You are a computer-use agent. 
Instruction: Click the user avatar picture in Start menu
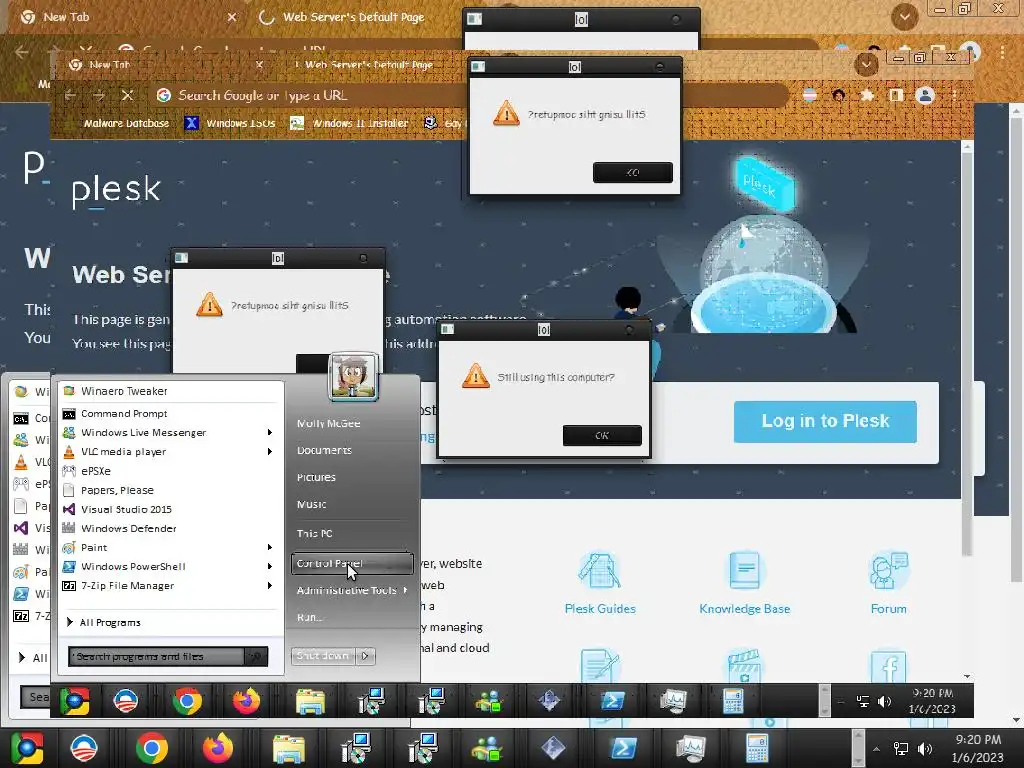click(353, 377)
